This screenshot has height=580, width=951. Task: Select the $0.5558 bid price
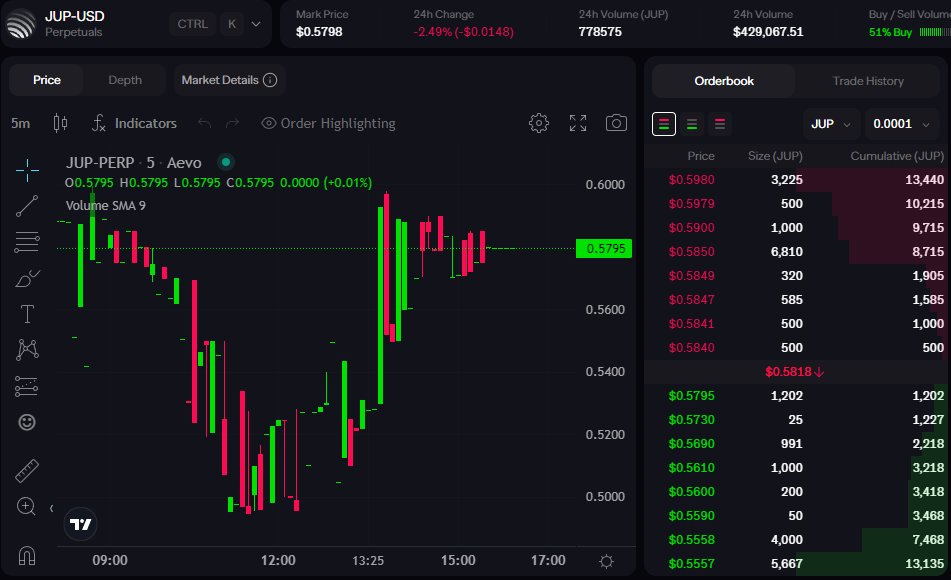point(691,539)
